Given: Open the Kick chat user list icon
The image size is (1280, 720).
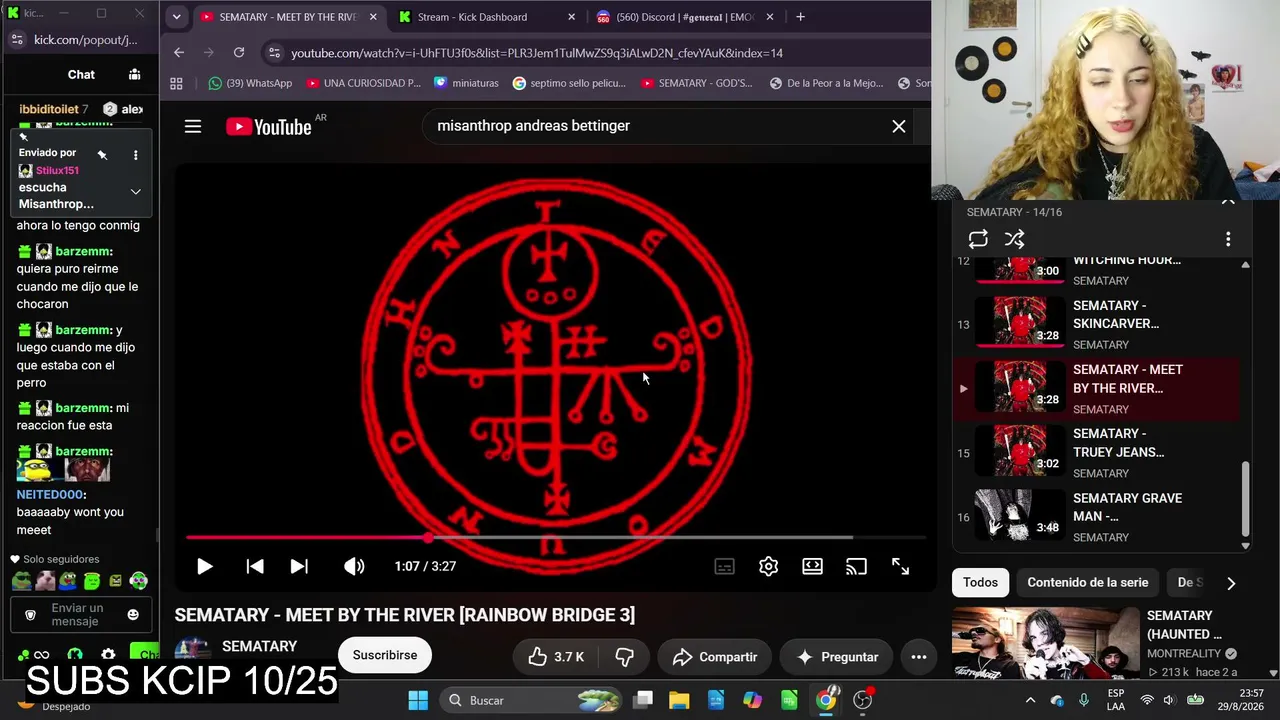Looking at the screenshot, I should [x=135, y=75].
